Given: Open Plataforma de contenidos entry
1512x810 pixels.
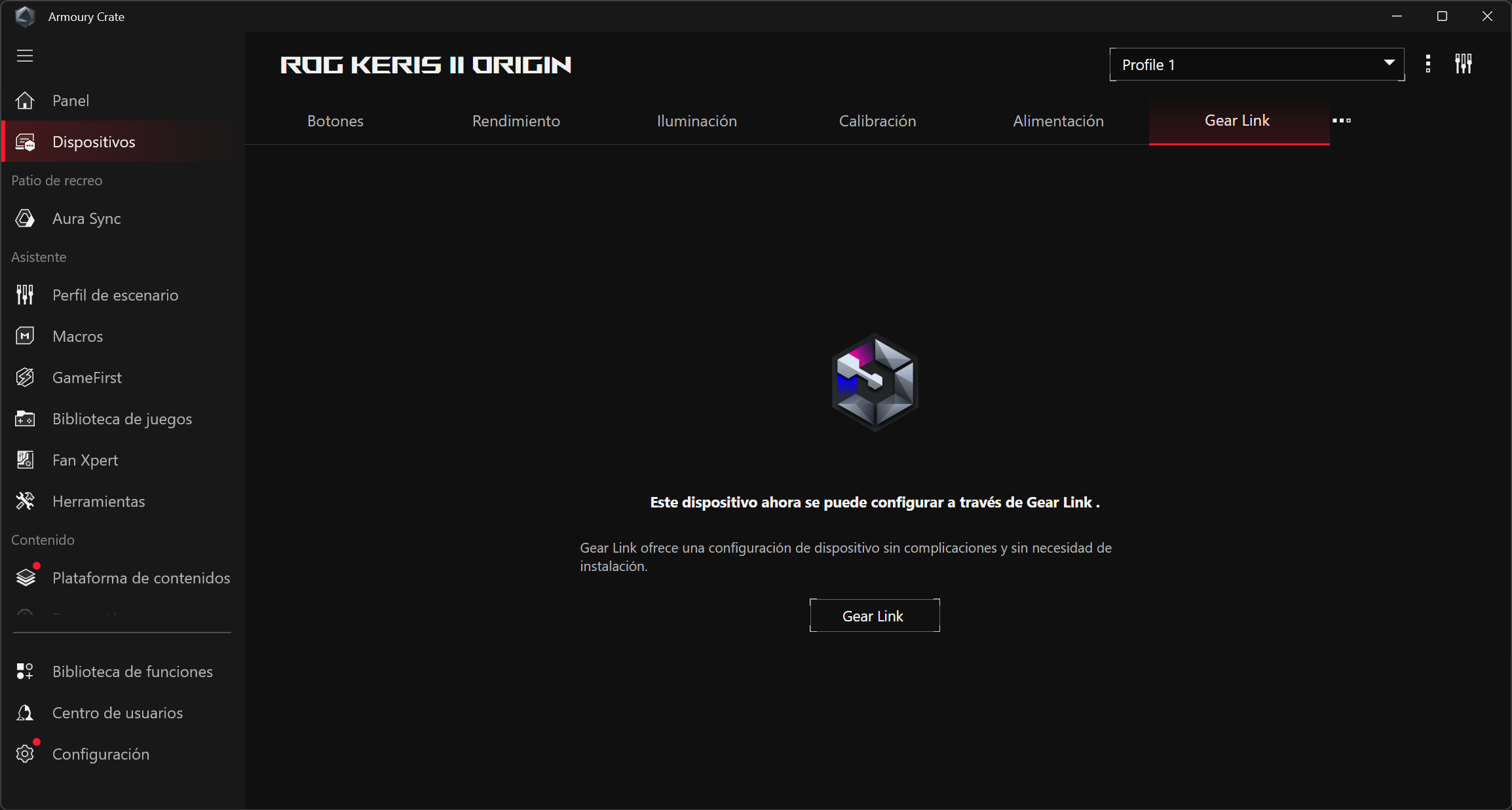Looking at the screenshot, I should click(123, 578).
